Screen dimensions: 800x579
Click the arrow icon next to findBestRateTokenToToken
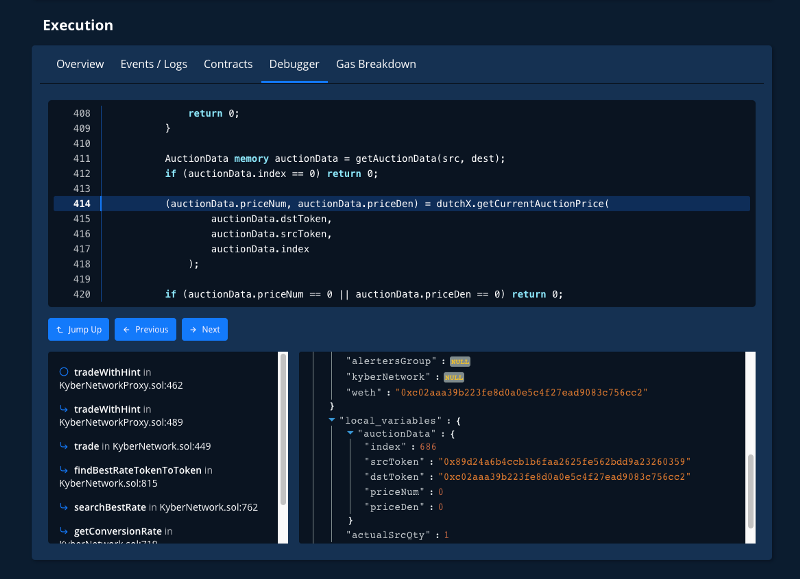tap(64, 470)
